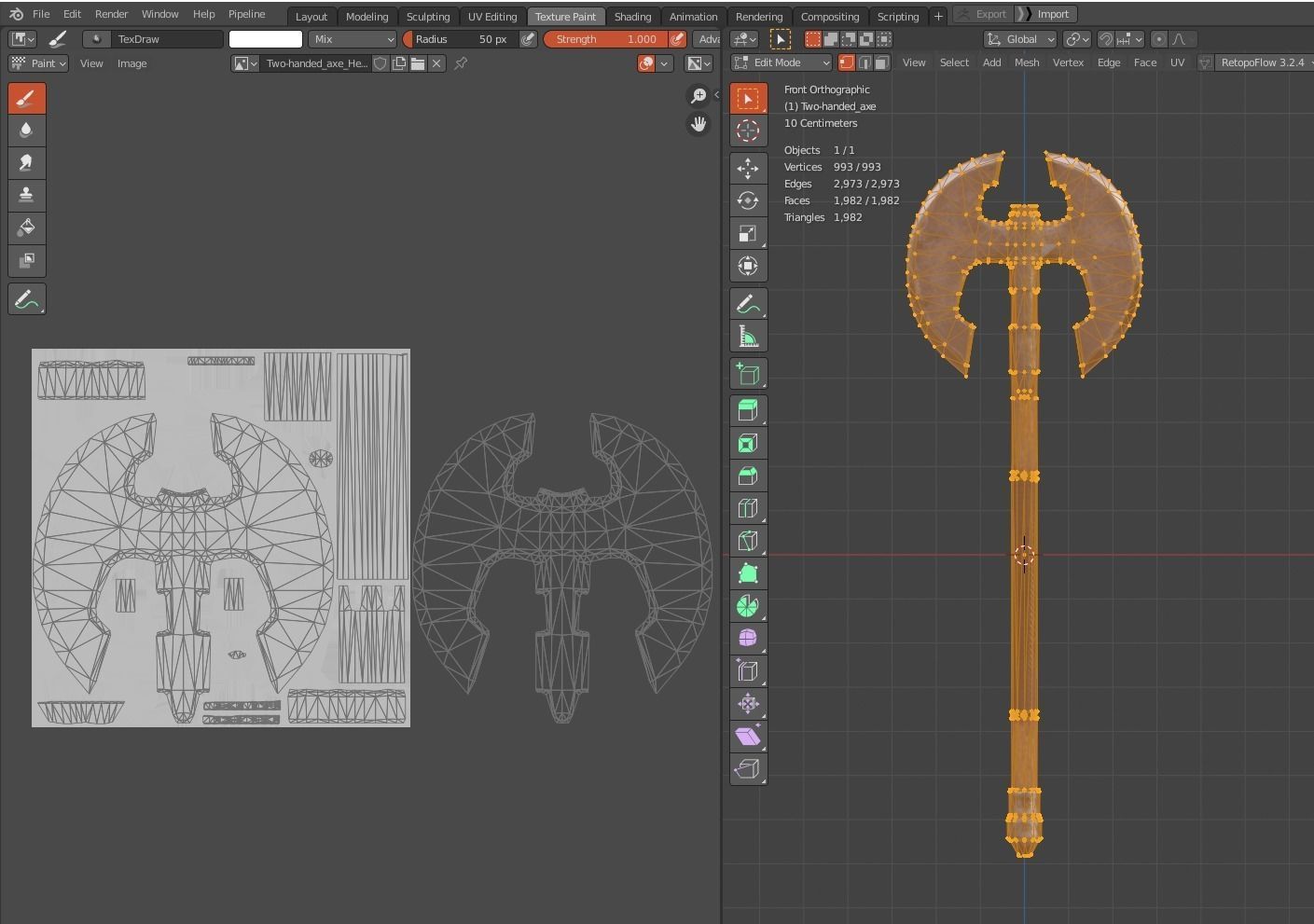The image size is (1314, 924).
Task: Open the pivot point dropdown
Action: [1077, 39]
